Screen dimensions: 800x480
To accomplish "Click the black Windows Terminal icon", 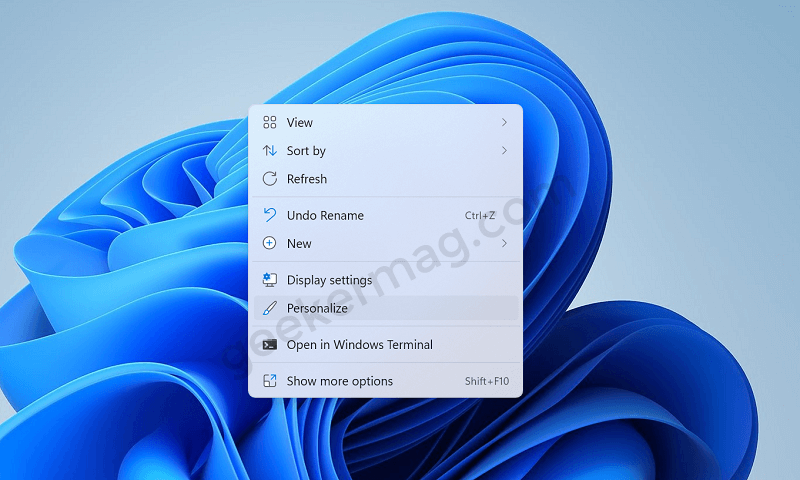I will pos(269,345).
